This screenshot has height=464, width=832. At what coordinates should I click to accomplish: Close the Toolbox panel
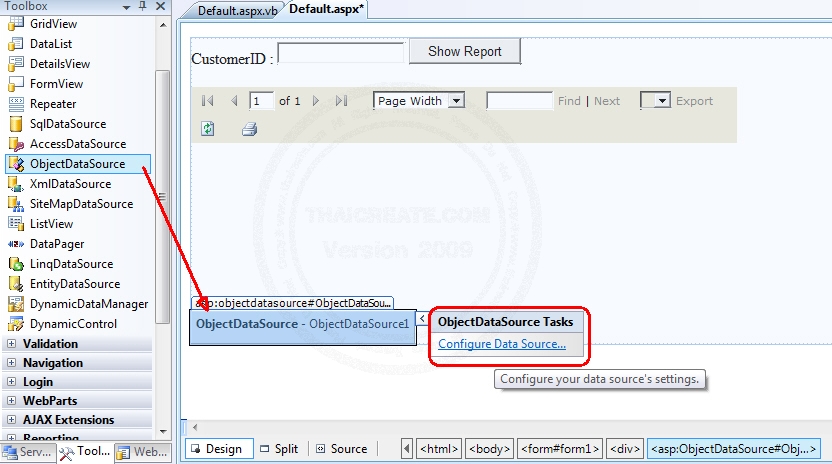[x=161, y=6]
